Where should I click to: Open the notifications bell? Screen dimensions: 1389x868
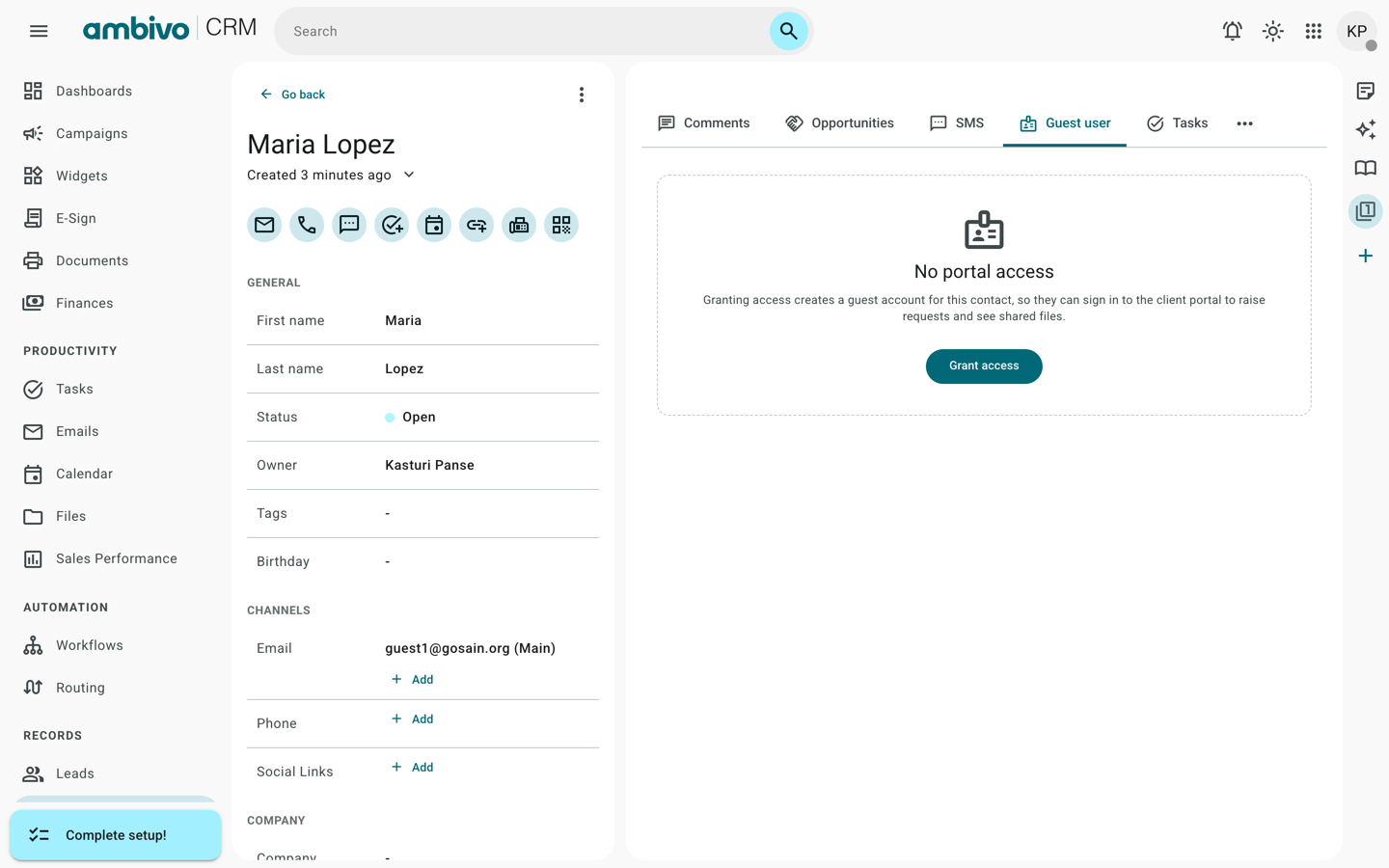click(x=1232, y=31)
